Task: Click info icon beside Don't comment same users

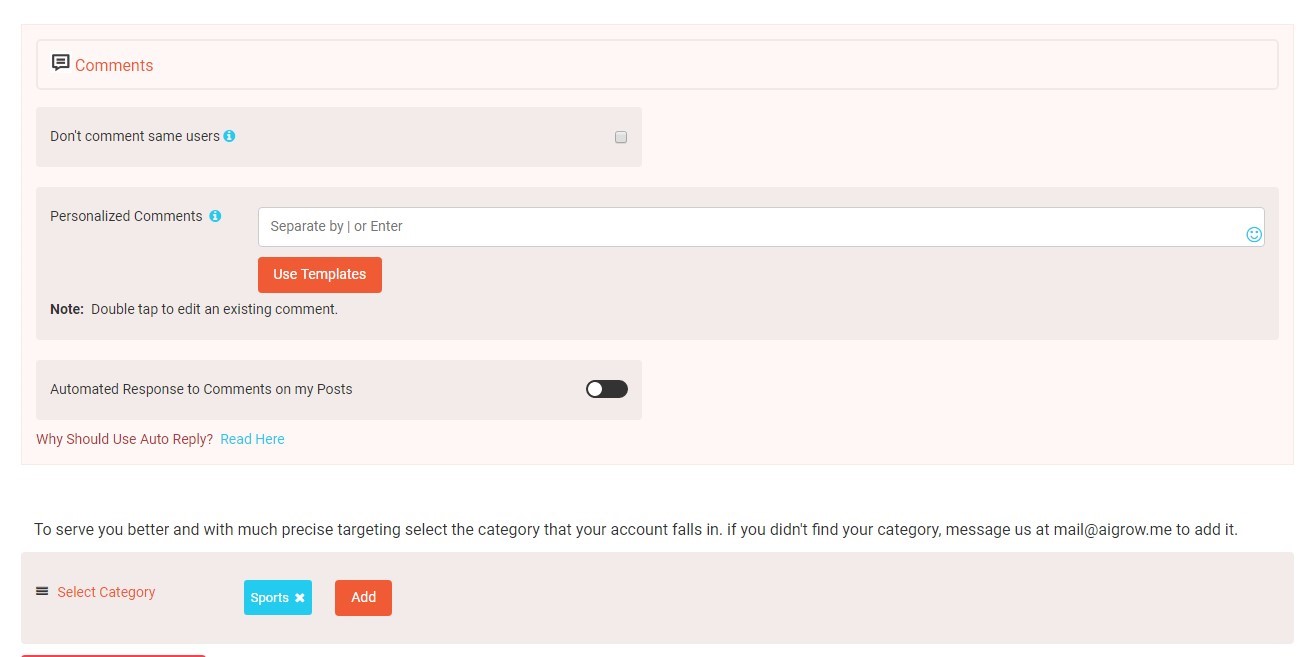Action: 229,136
